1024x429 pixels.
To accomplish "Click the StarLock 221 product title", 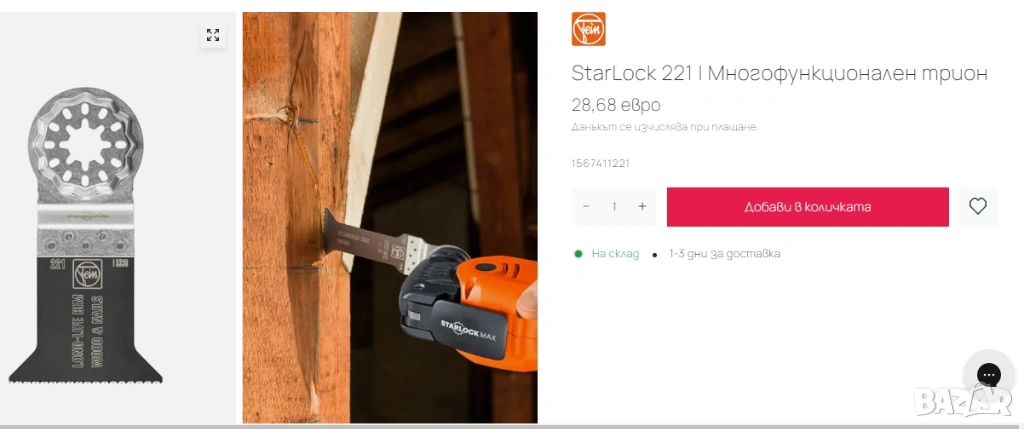I will click(x=779, y=74).
